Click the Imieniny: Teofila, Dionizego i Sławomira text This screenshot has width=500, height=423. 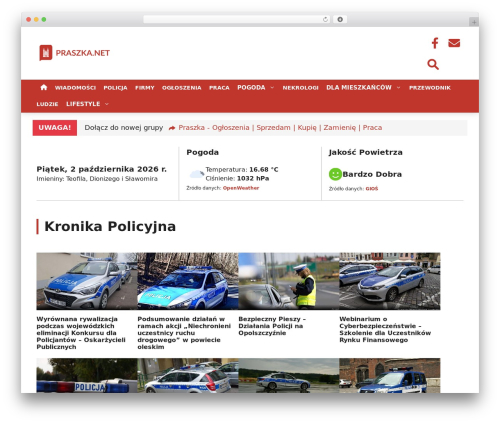coord(97,179)
